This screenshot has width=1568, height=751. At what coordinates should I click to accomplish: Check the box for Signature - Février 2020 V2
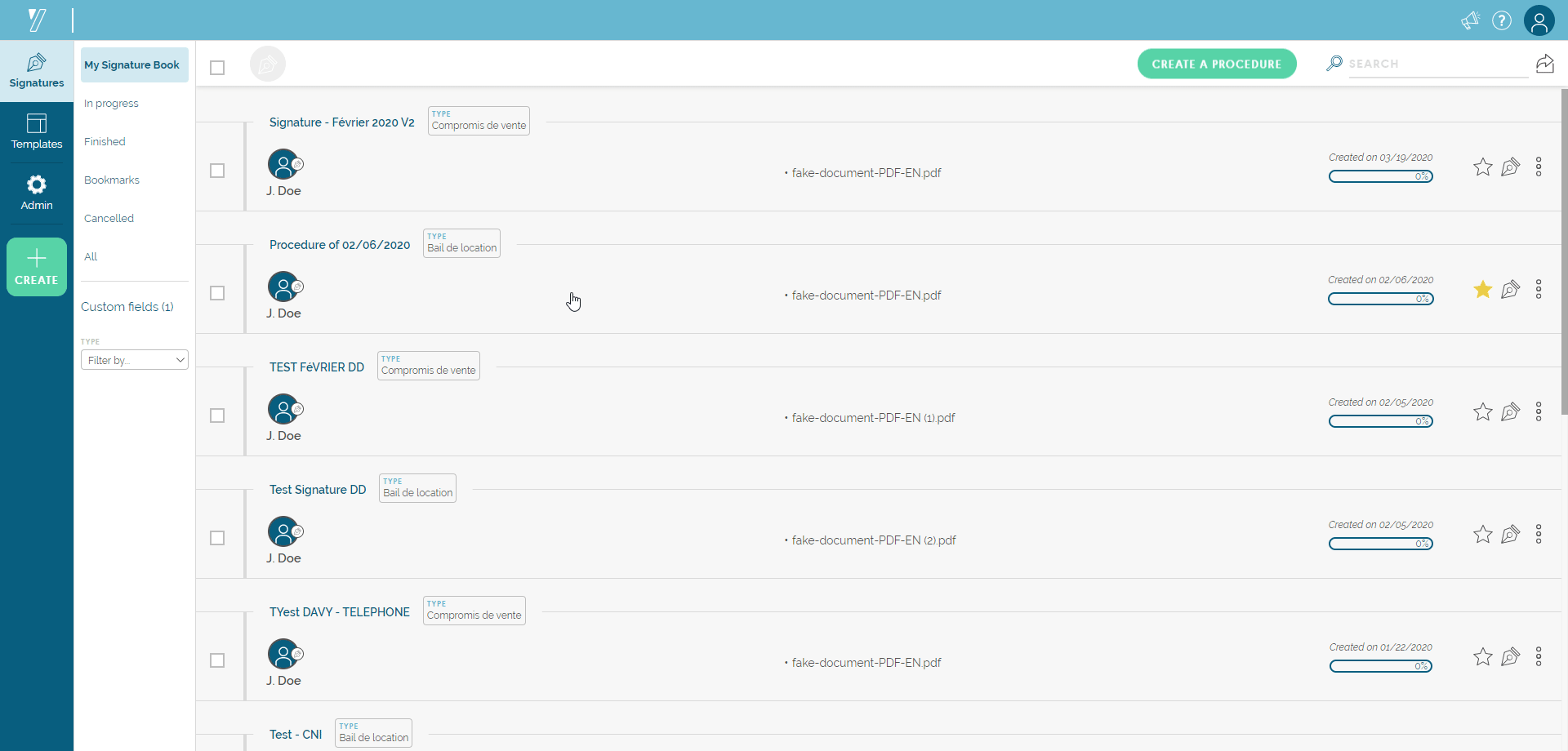click(217, 171)
